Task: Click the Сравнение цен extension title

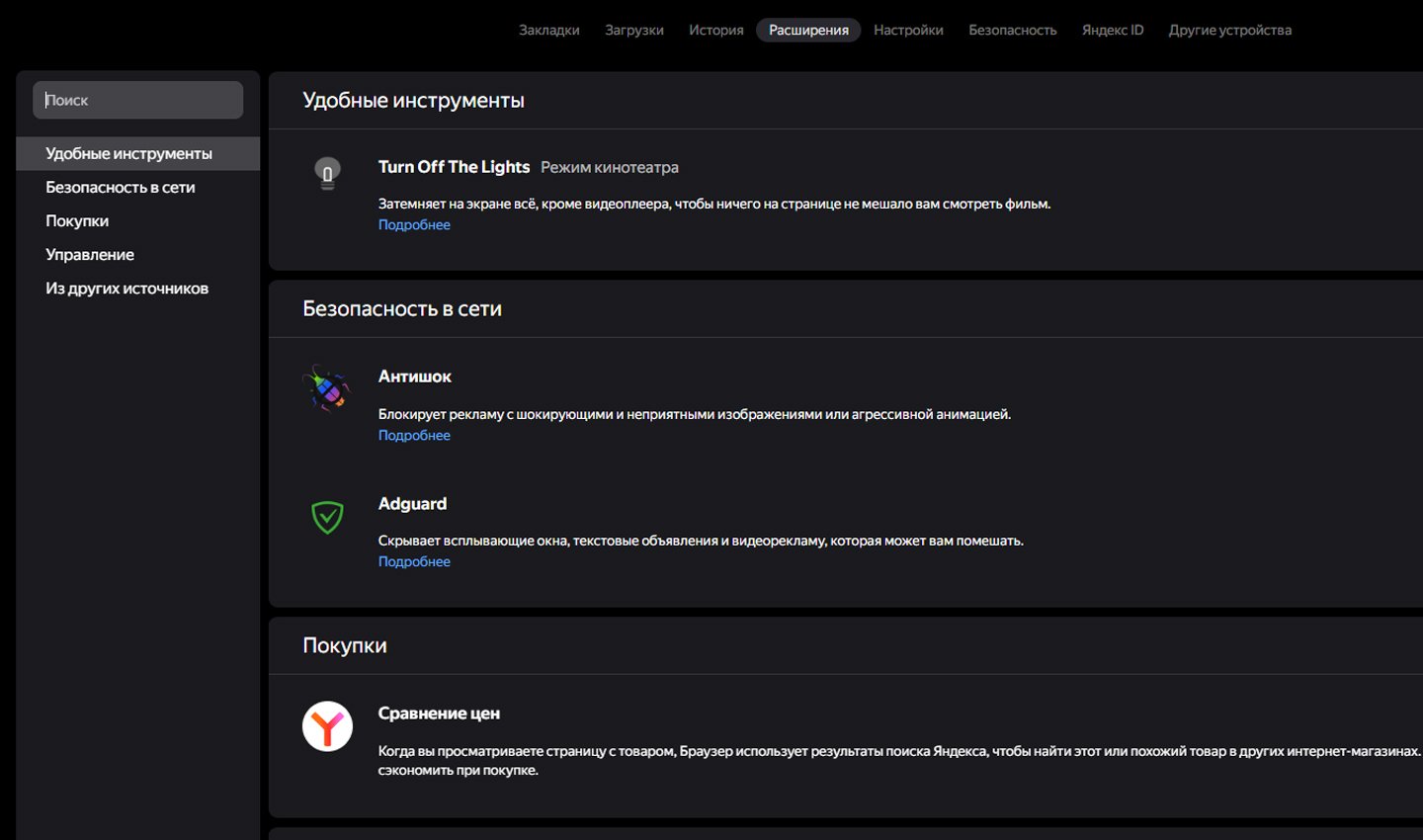Action: point(439,714)
